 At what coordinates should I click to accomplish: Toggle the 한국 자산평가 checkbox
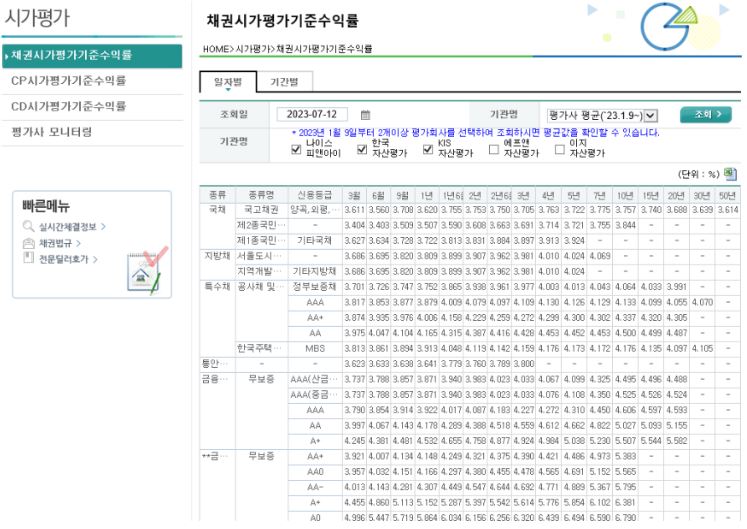click(x=362, y=150)
